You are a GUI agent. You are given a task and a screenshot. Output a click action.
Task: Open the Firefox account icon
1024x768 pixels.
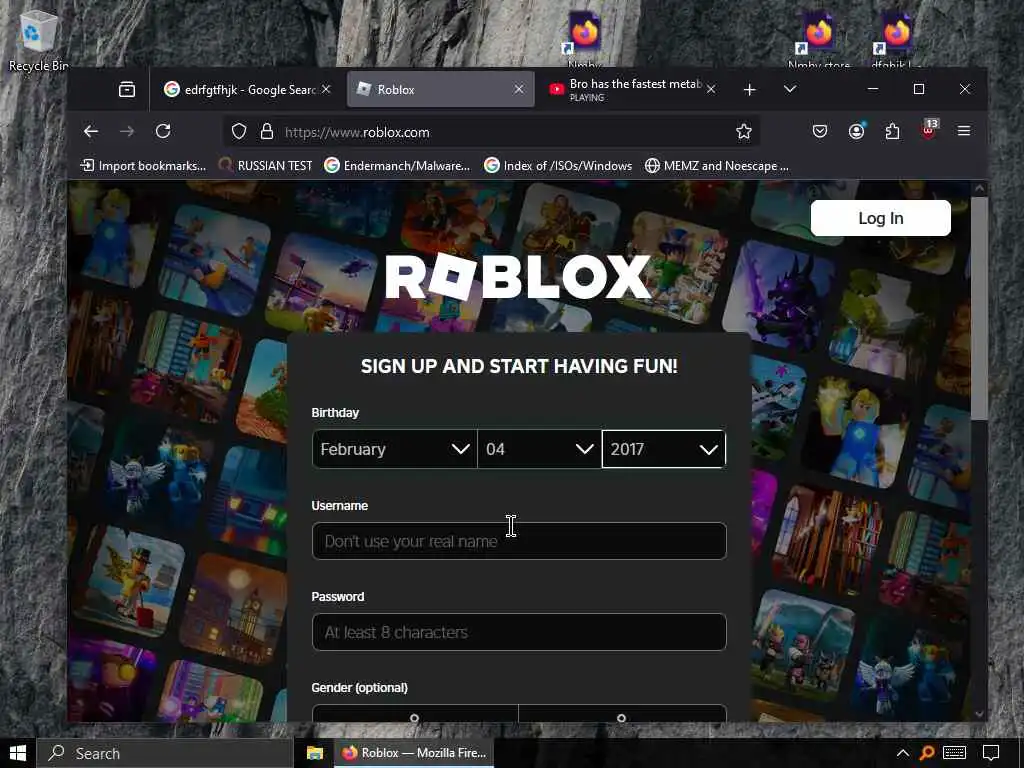pyautogui.click(x=856, y=131)
